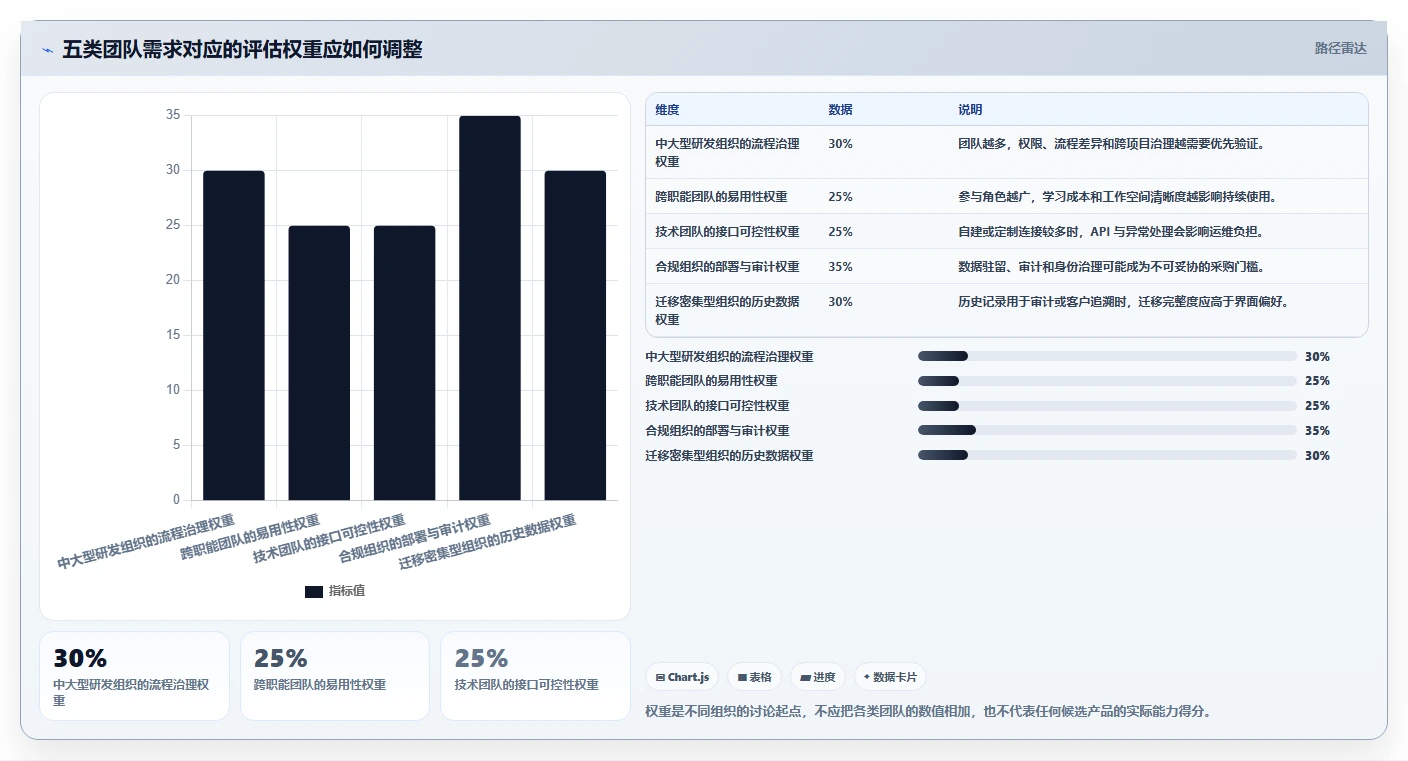Click the 技术团队的接口可控性权重 chart bar
The height and width of the screenshot is (761, 1408).
[x=404, y=363]
